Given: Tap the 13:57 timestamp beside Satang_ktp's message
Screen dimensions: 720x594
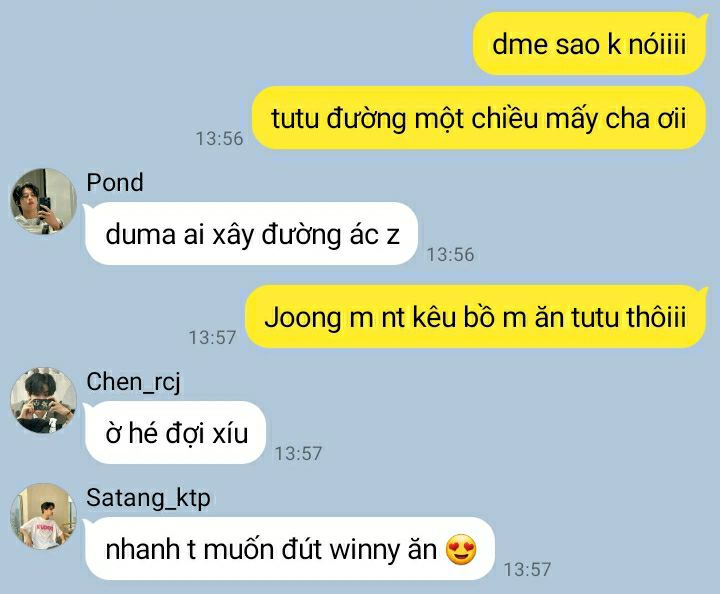Looking at the screenshot, I should coord(527,570).
